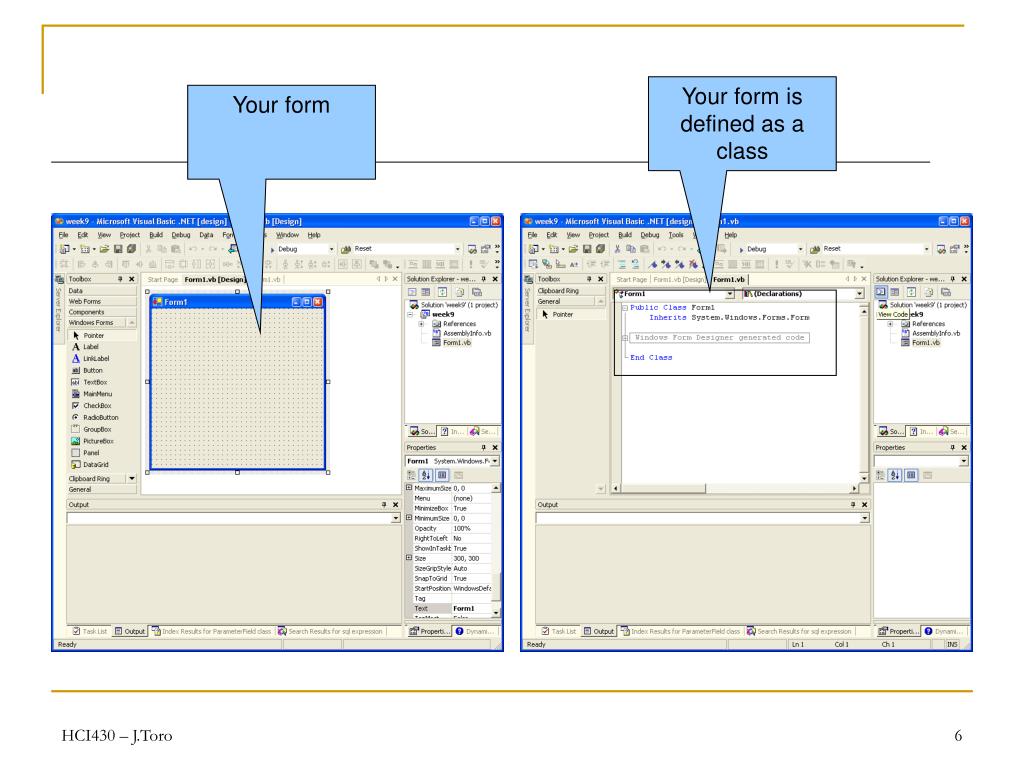Open Dynamic Help tab in design-view window
Image resolution: width=1024 pixels, height=768 pixels.
point(477,632)
